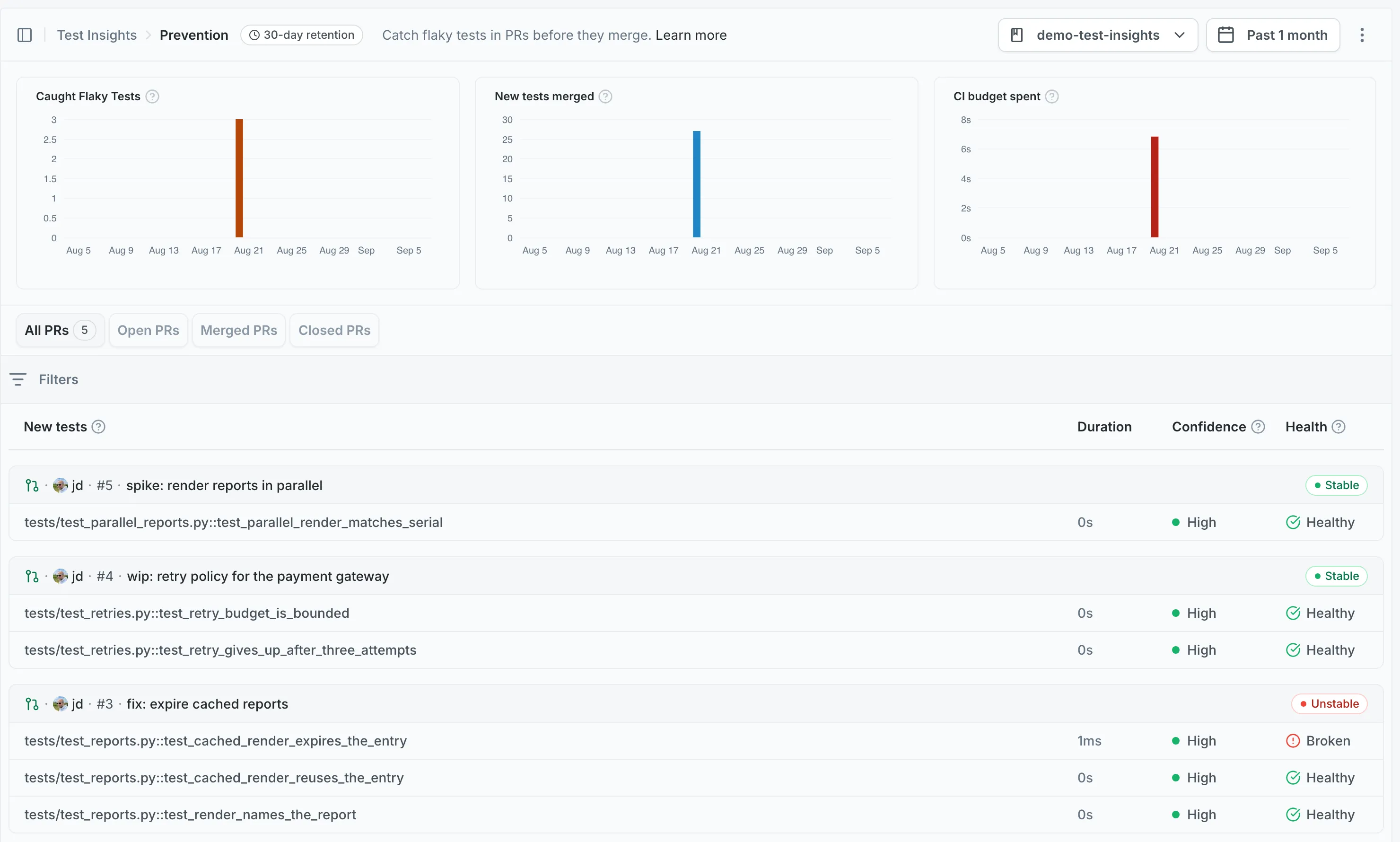Click the Prevention breadcrumb
1400x842 pixels.
coord(194,35)
